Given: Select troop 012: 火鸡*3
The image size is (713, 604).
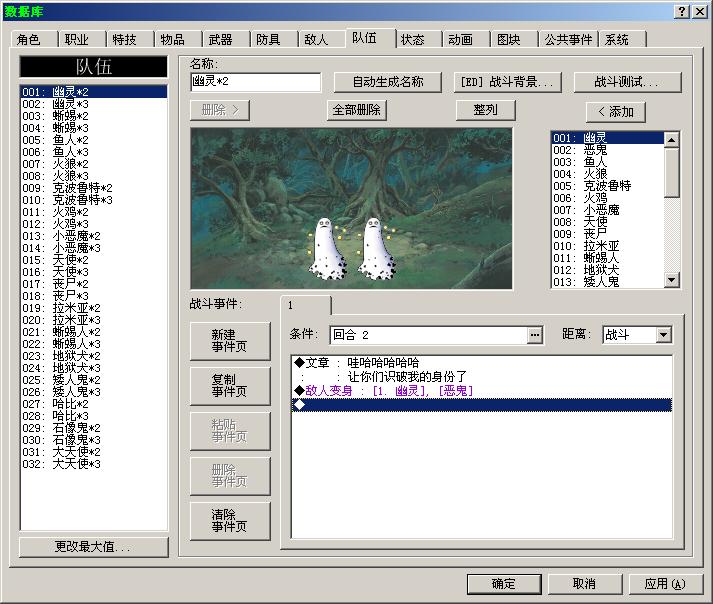Looking at the screenshot, I should point(94,224).
